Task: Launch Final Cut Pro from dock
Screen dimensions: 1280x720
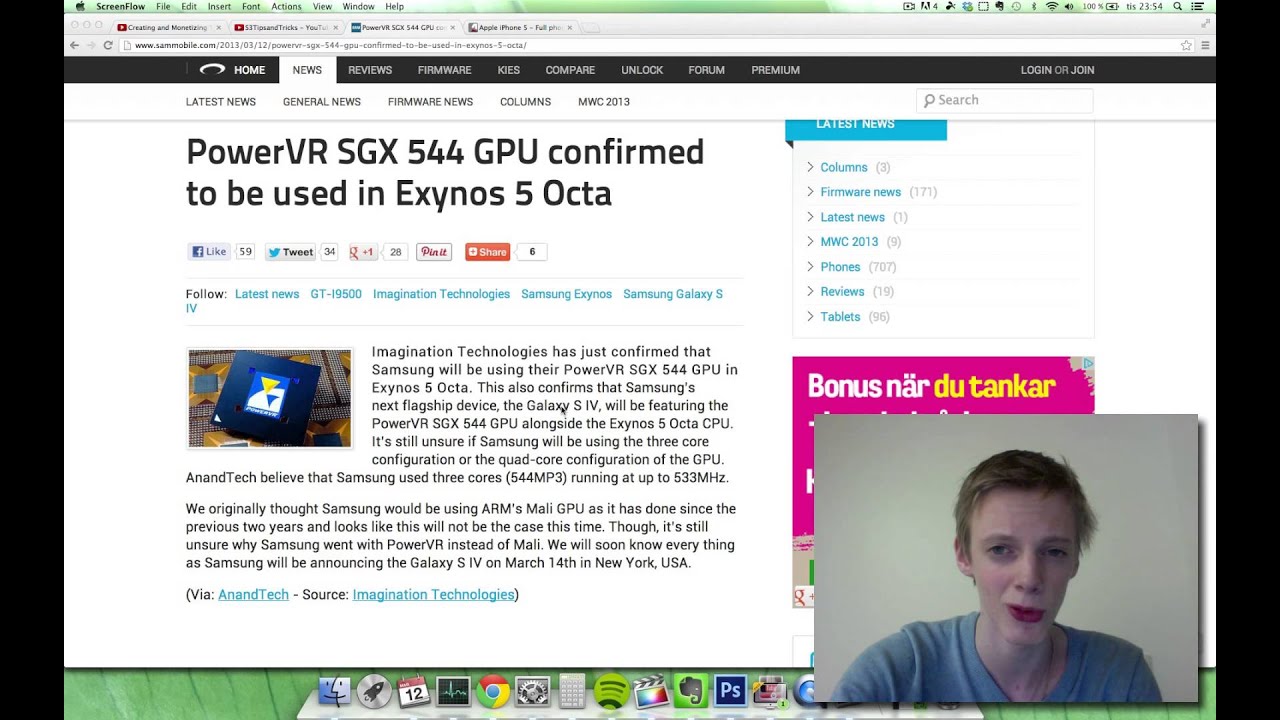Action: [x=651, y=691]
